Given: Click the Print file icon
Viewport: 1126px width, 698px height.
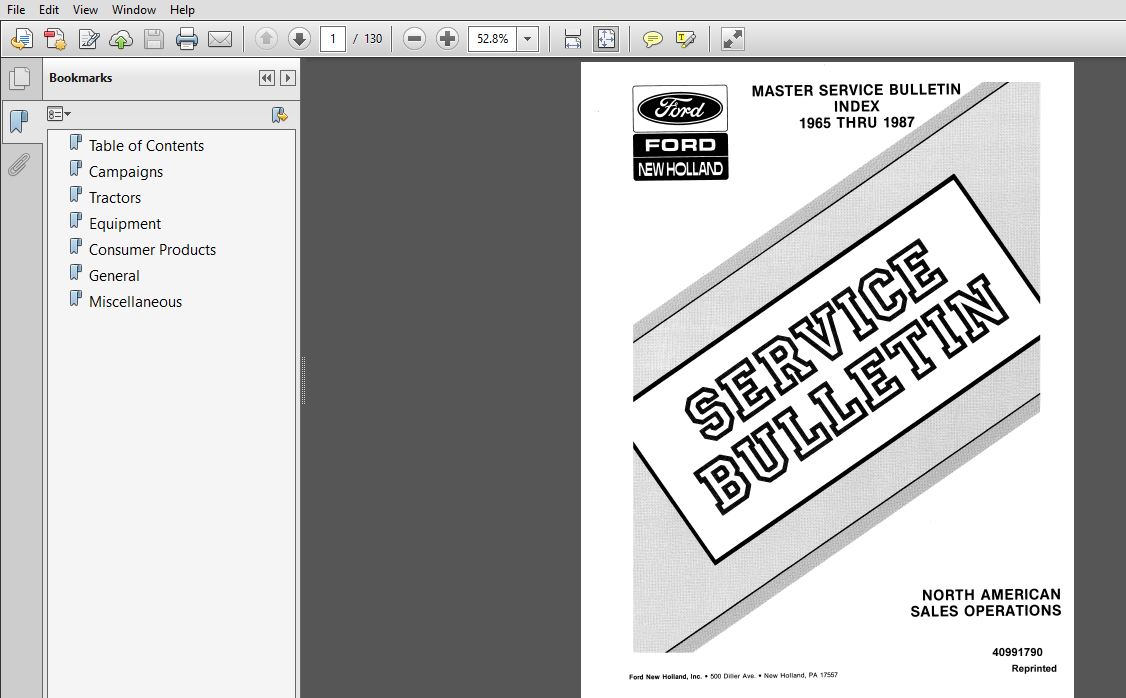Looking at the screenshot, I should click(x=187, y=39).
